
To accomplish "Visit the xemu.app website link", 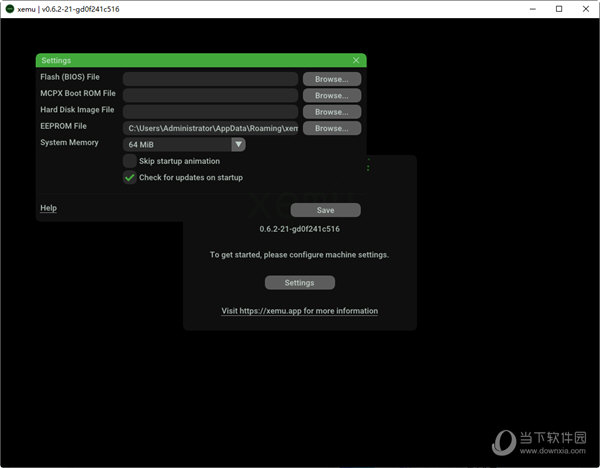I will coord(300,311).
